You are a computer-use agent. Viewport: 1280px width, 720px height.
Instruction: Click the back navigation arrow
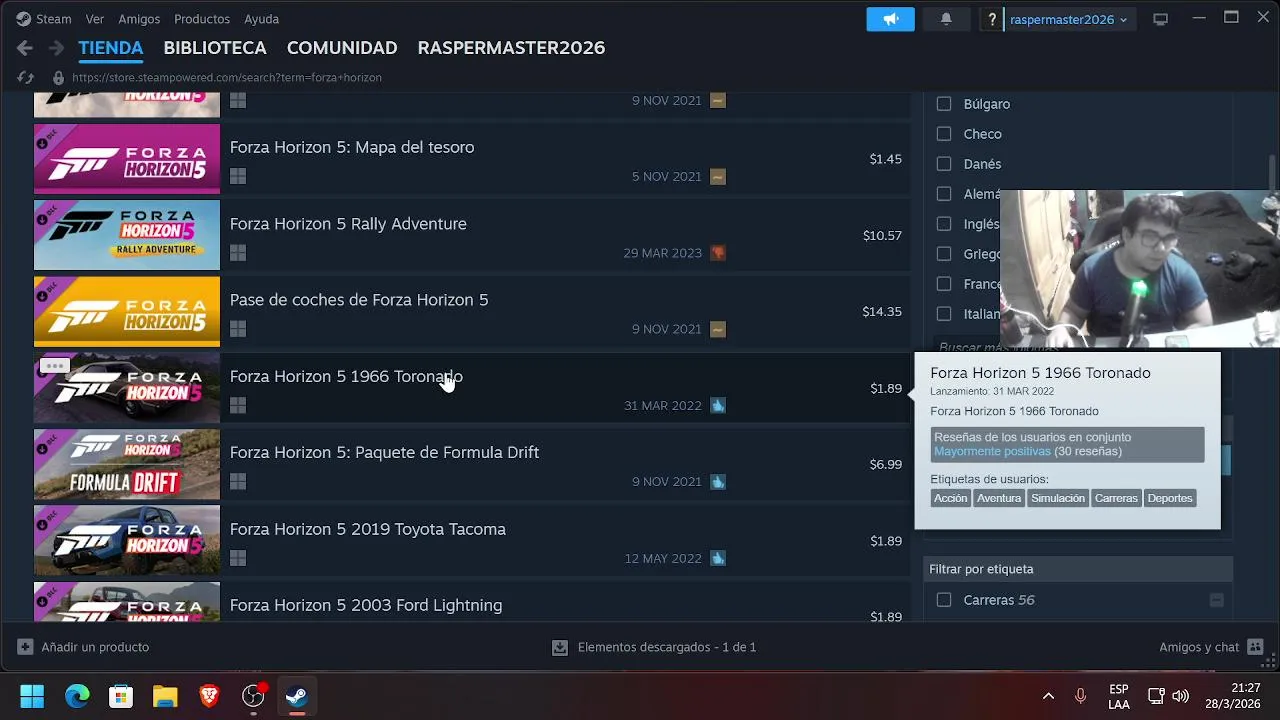click(25, 48)
